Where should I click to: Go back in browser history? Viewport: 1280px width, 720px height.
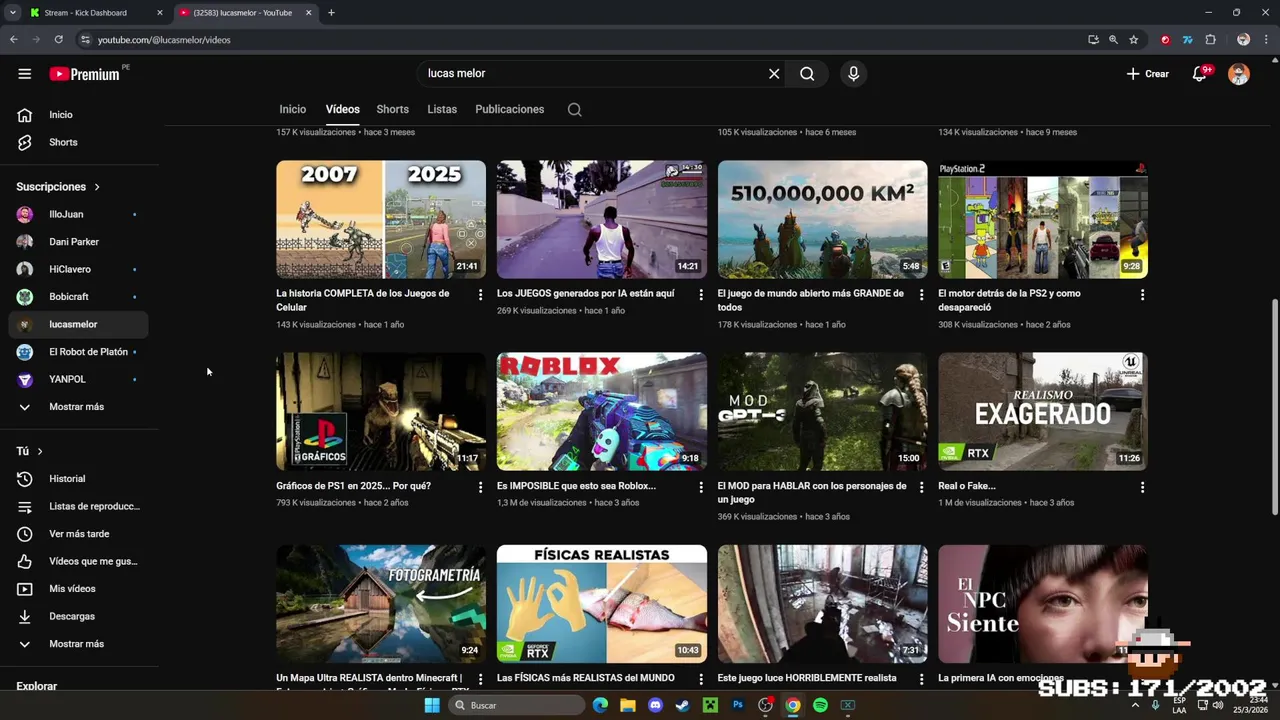(x=14, y=40)
